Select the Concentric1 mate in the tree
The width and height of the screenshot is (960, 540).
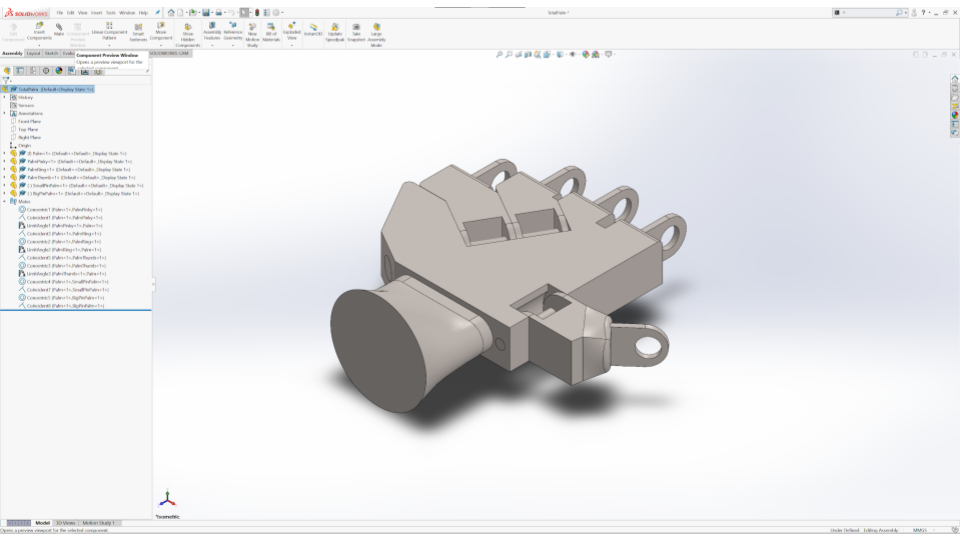[x=64, y=209]
